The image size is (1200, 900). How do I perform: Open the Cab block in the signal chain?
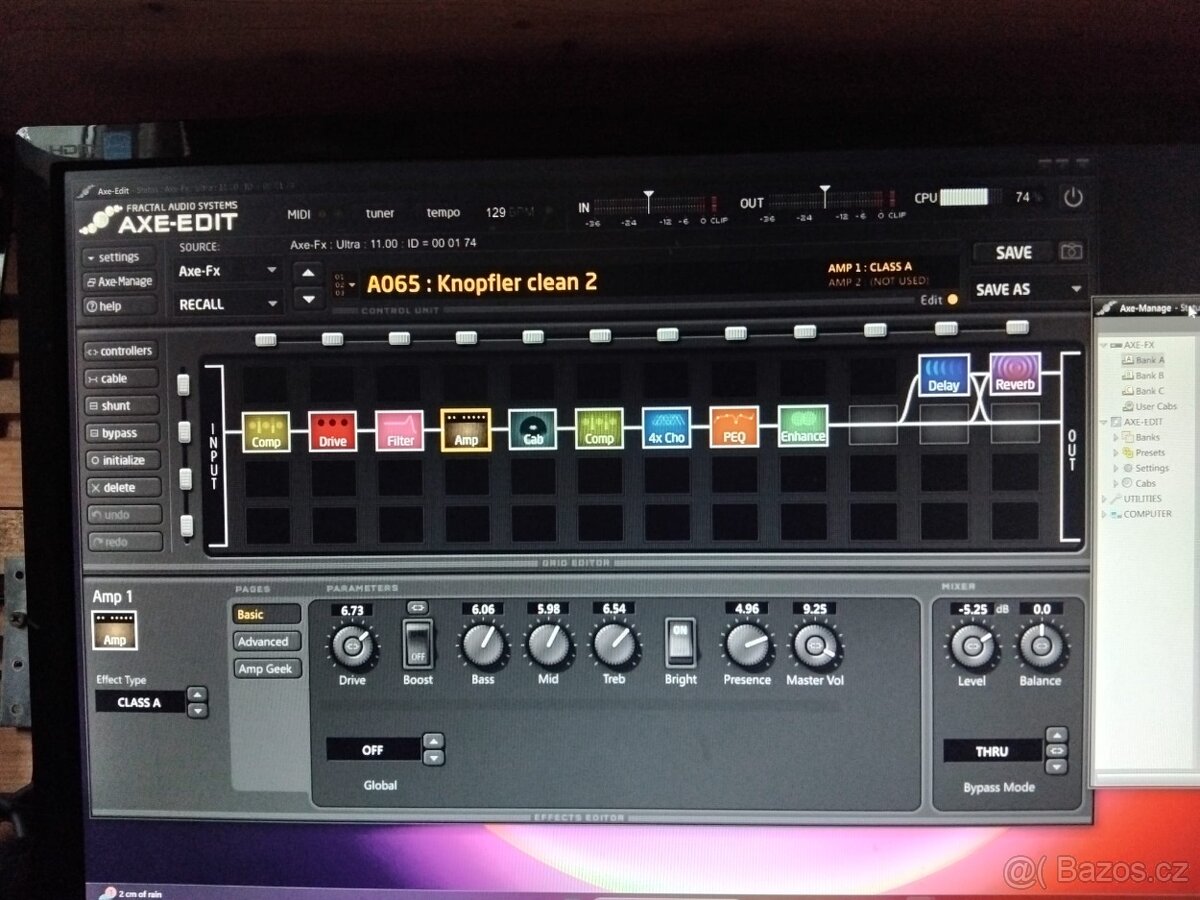tap(532, 428)
